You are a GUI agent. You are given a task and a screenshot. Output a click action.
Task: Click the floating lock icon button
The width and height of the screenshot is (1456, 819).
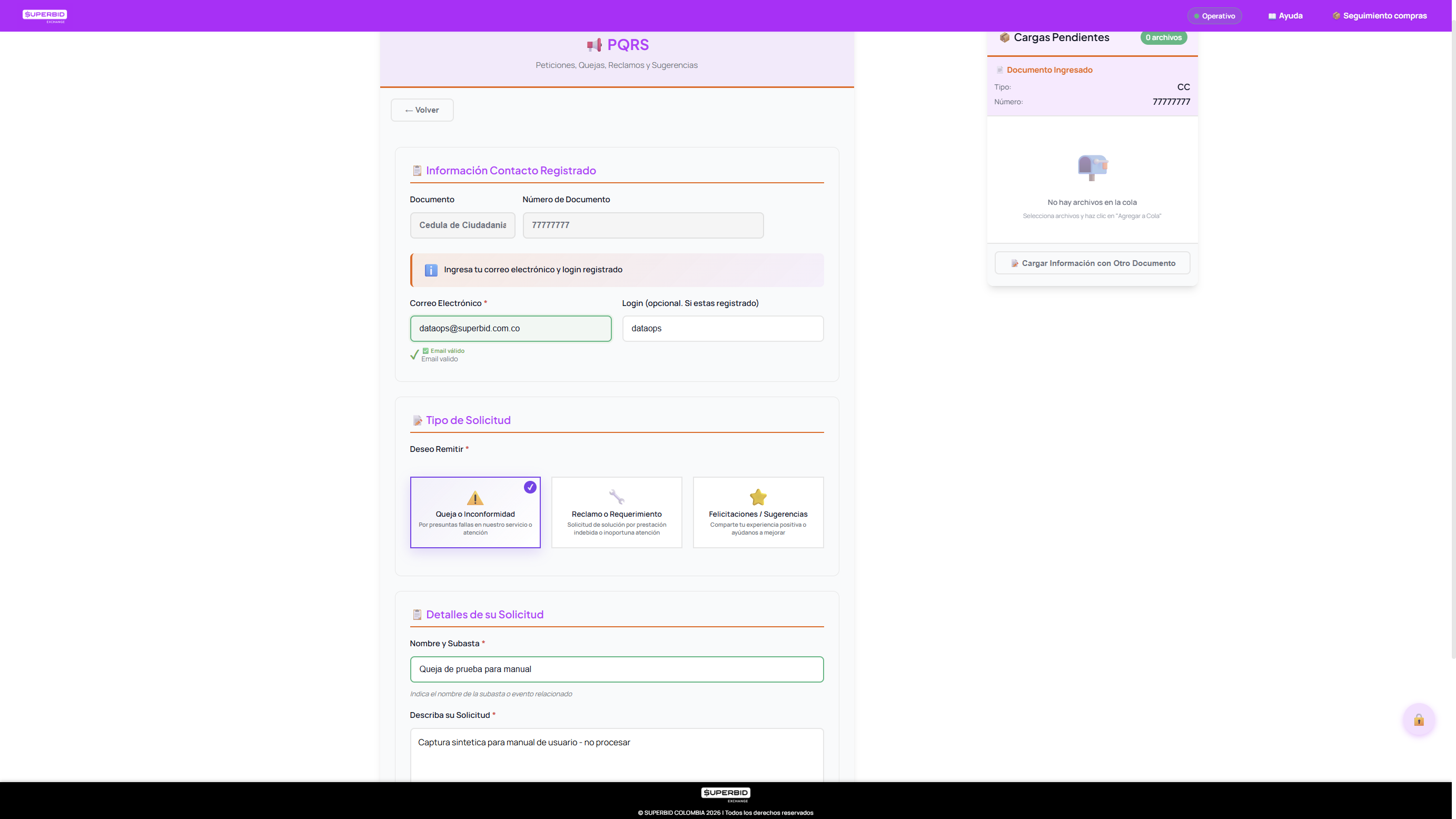pyautogui.click(x=1419, y=719)
